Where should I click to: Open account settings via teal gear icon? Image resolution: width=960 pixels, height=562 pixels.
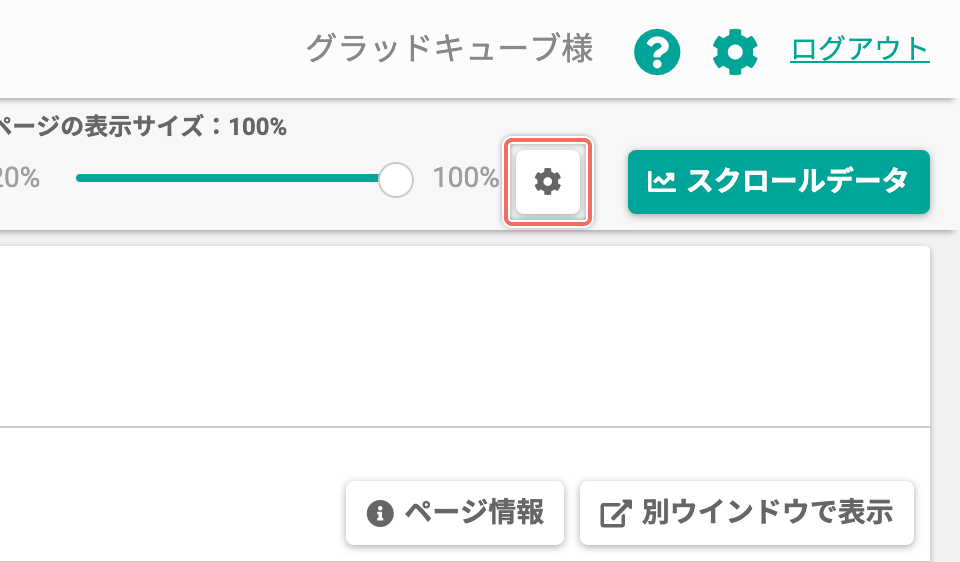pos(735,52)
